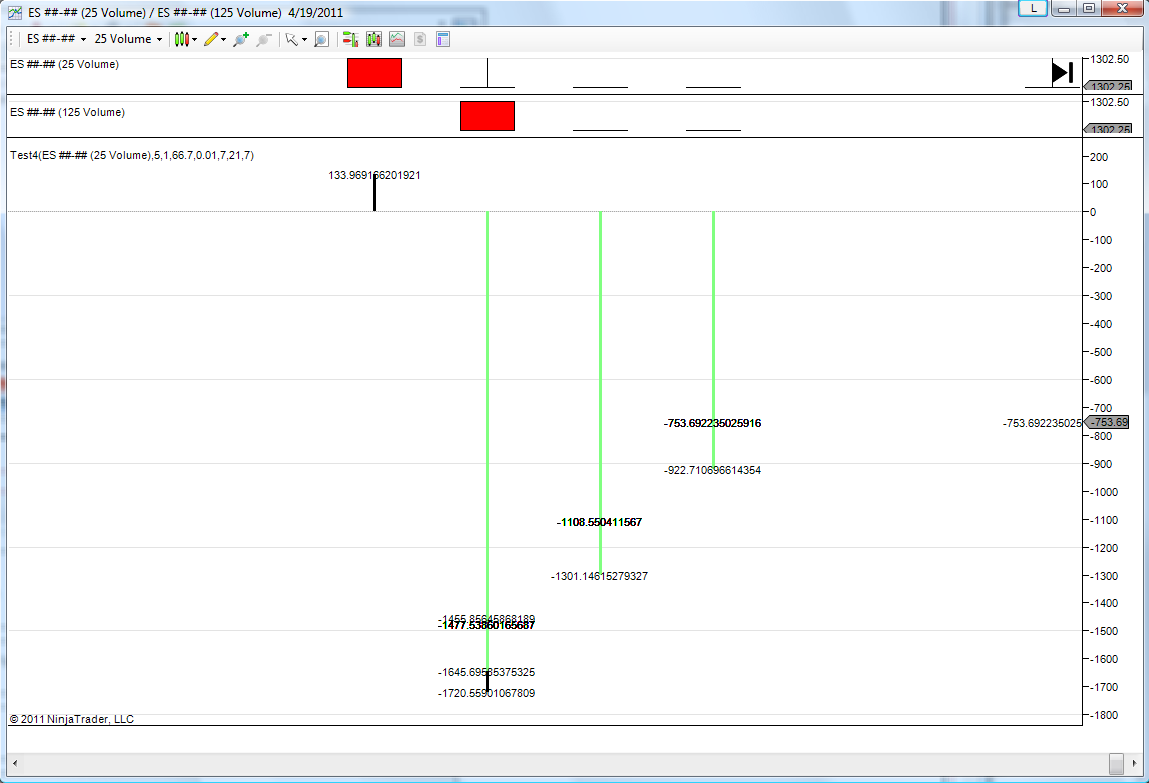
Task: Click the -922.710696614354 value label
Action: pos(712,470)
